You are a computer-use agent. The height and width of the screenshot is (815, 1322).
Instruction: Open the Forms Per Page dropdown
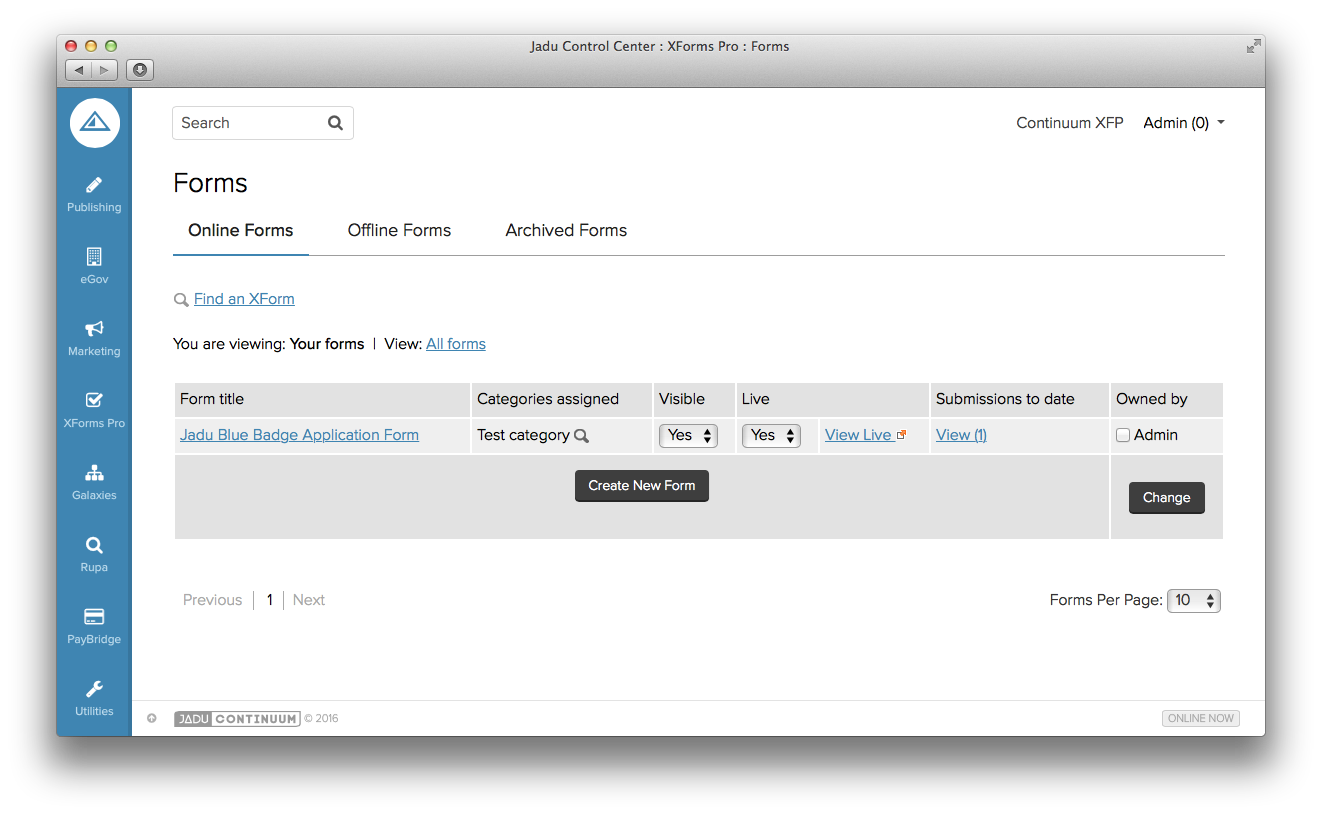coord(1193,600)
